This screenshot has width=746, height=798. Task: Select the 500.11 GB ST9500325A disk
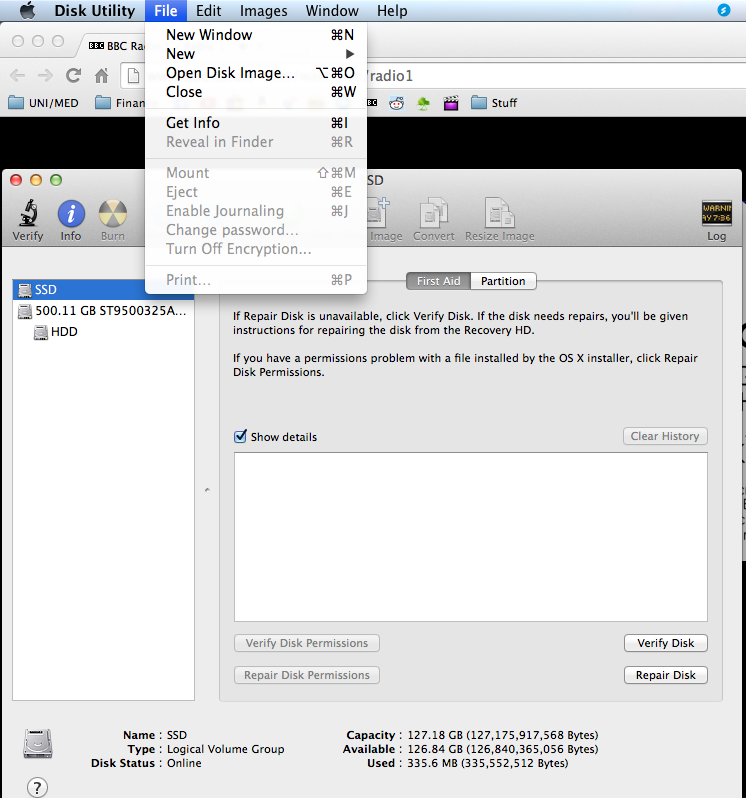coord(103,310)
